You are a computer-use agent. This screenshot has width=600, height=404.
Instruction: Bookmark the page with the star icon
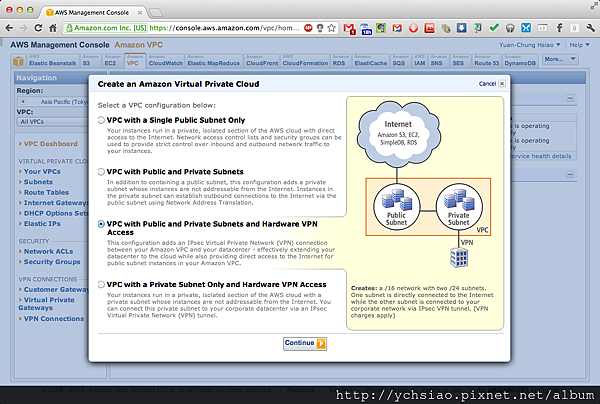click(332, 28)
